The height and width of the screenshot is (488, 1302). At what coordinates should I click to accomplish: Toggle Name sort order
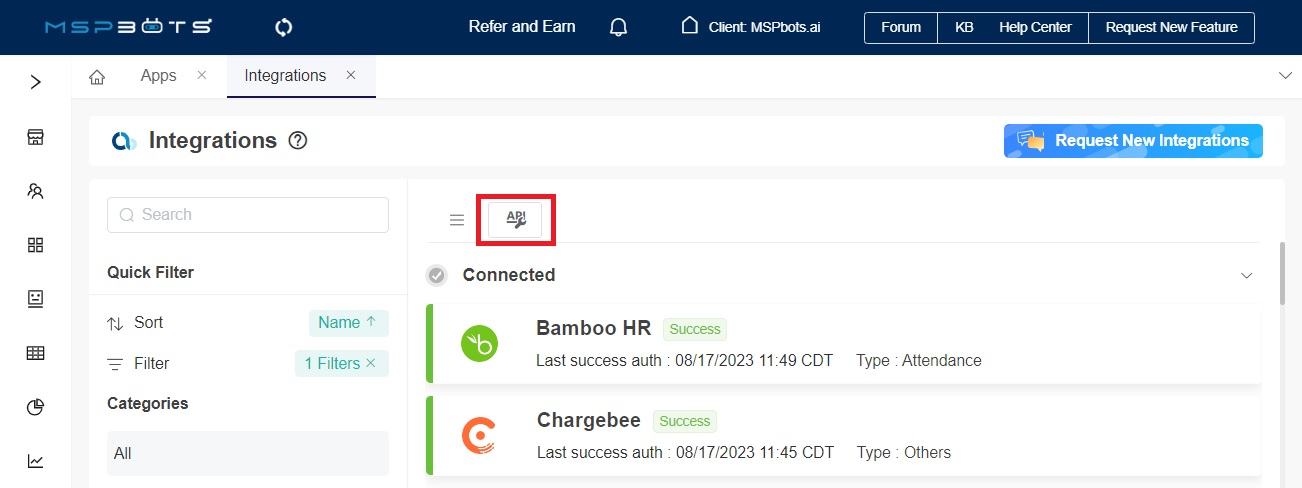tap(348, 323)
